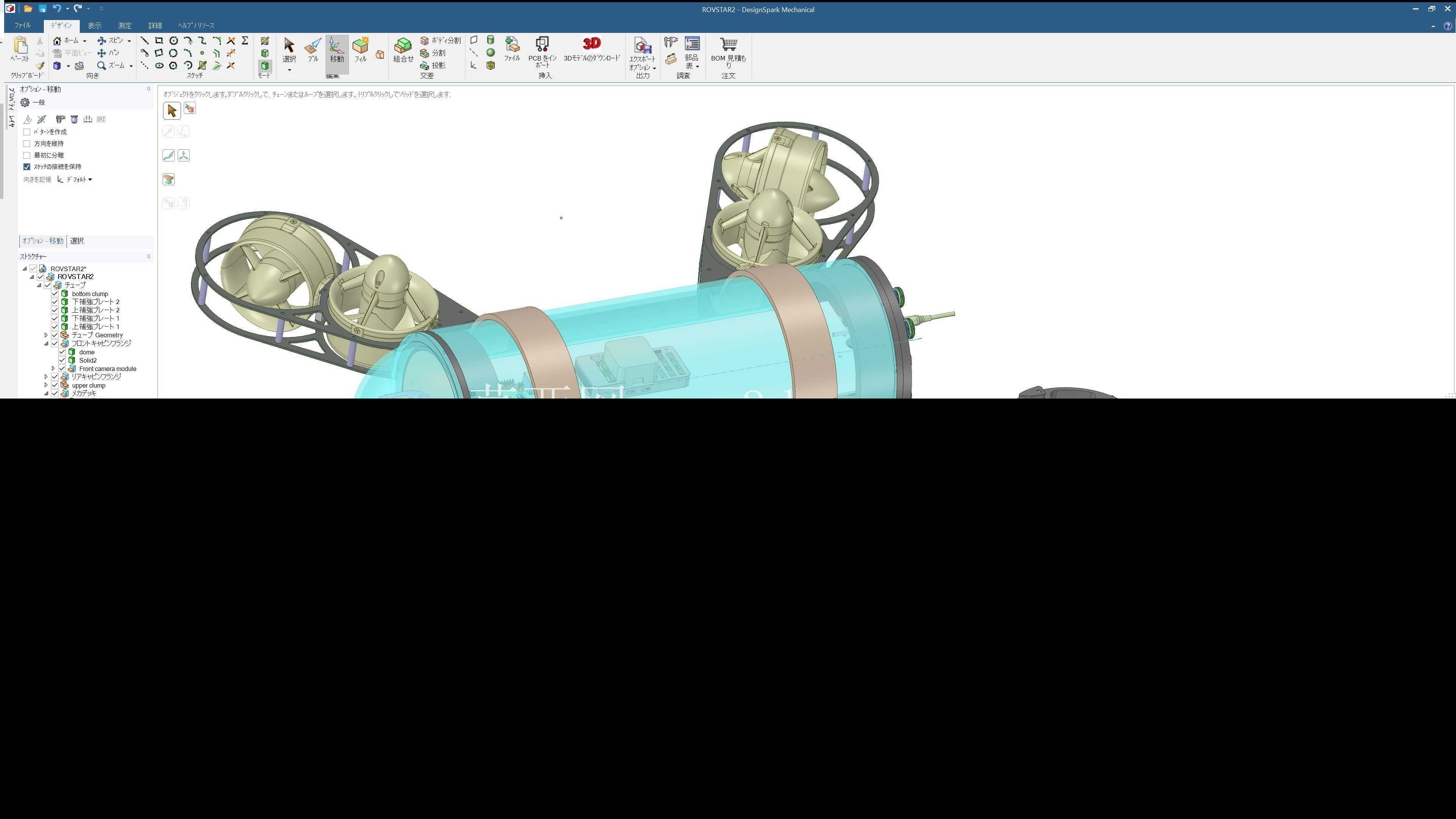Click select-component tool guide beside arrow

click(190, 109)
